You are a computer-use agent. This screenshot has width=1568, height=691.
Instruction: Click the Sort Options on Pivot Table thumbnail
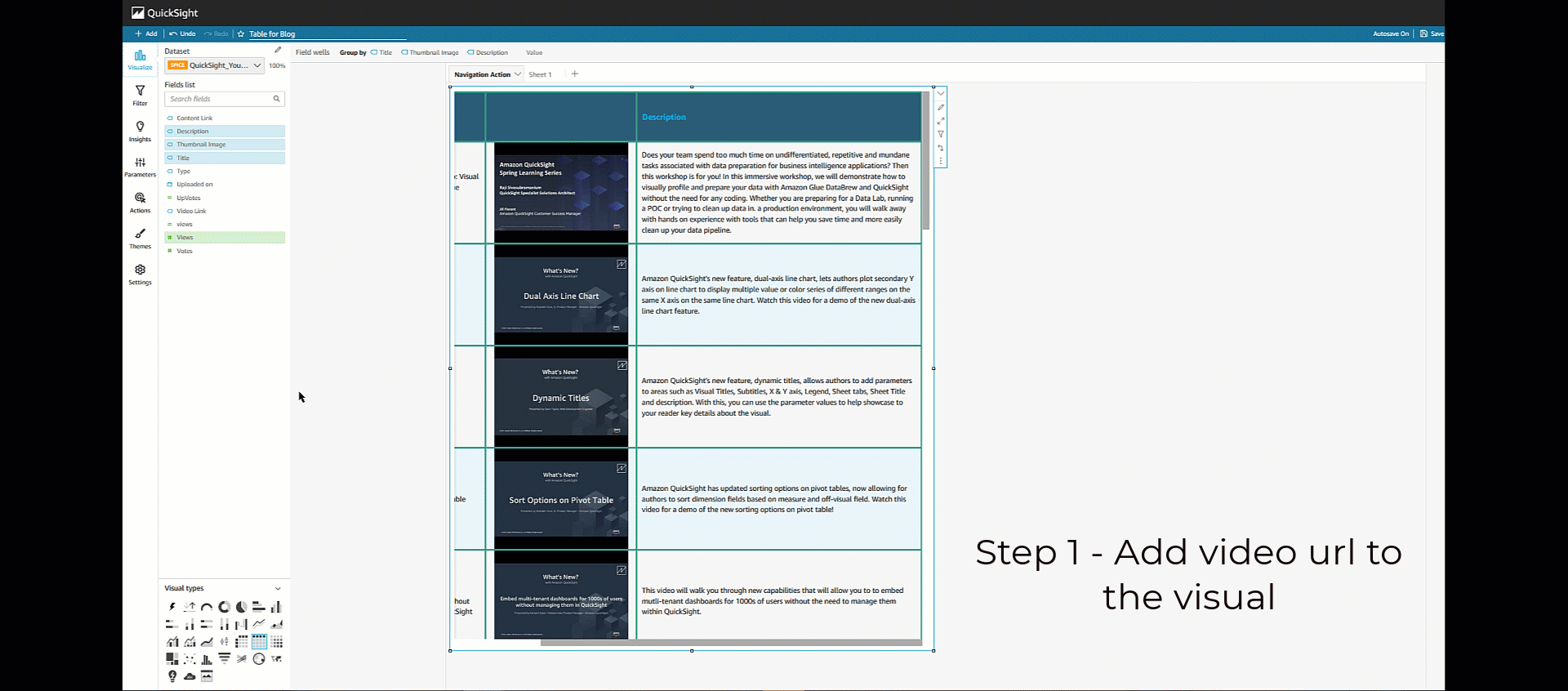(561, 499)
